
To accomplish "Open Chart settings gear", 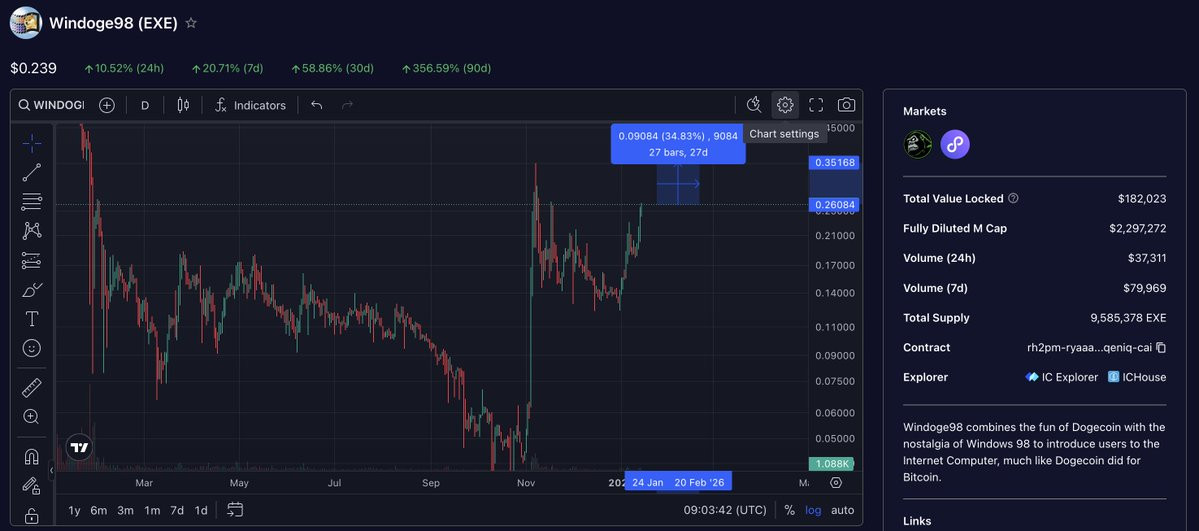I will [785, 105].
